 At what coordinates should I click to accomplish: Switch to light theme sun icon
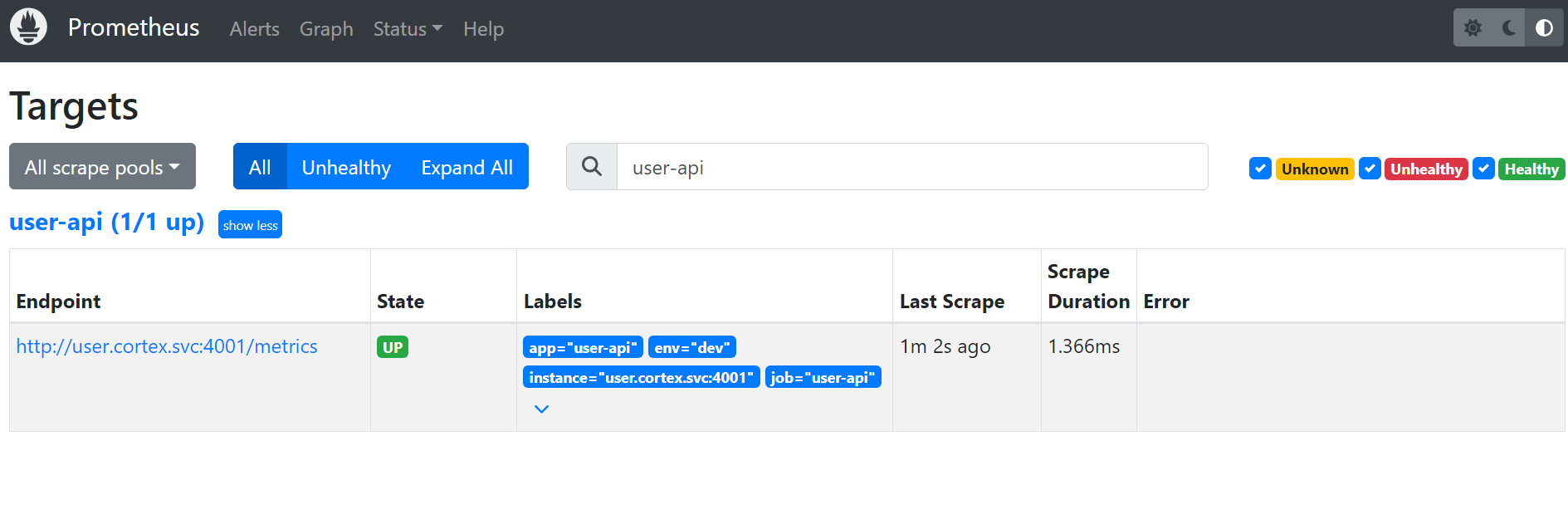pyautogui.click(x=1473, y=28)
